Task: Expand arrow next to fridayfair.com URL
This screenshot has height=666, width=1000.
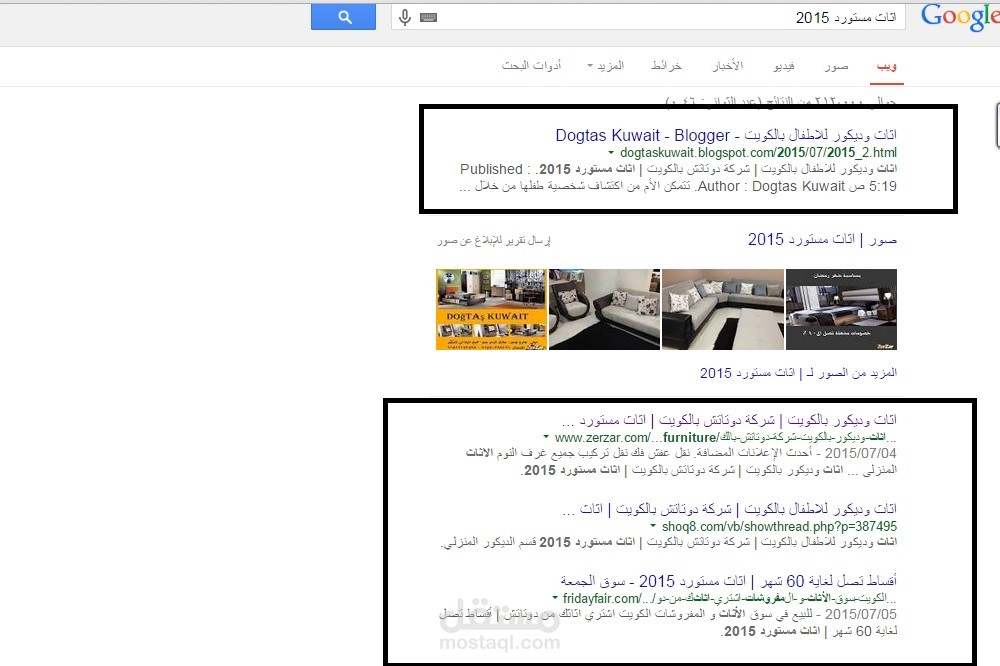Action: (555, 599)
